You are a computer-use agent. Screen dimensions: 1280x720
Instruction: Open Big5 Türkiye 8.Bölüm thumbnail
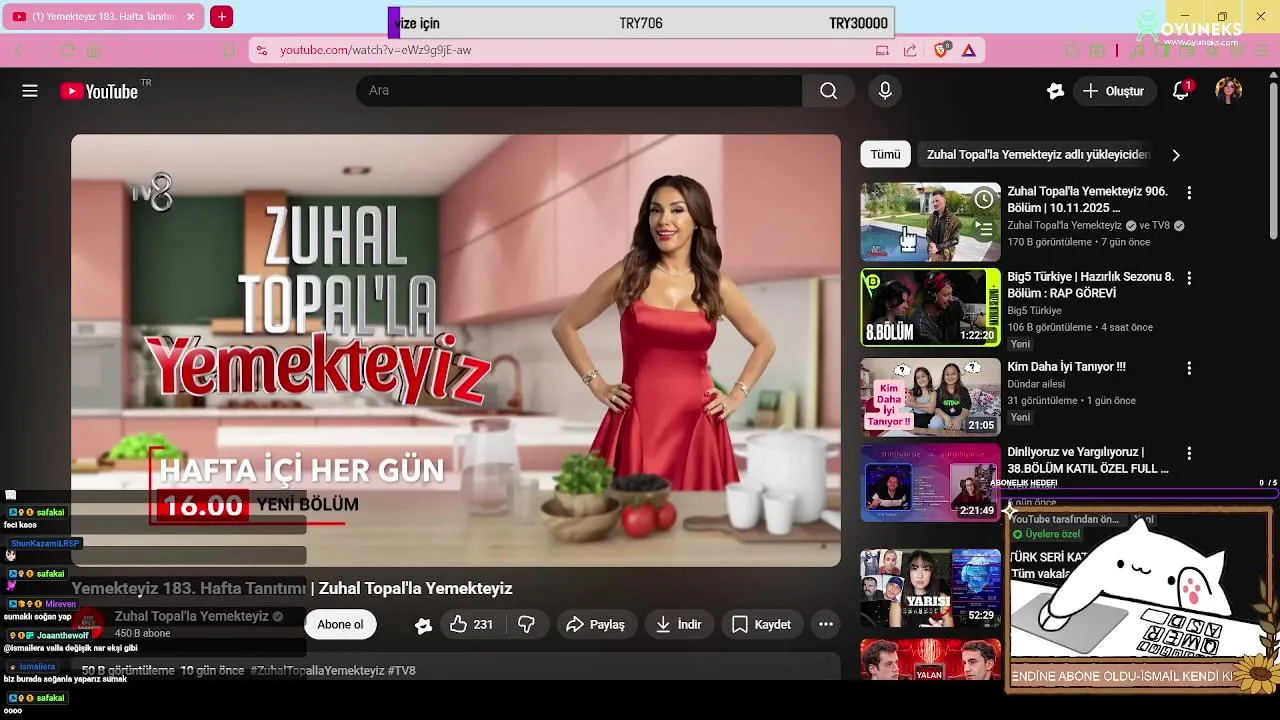pos(930,307)
